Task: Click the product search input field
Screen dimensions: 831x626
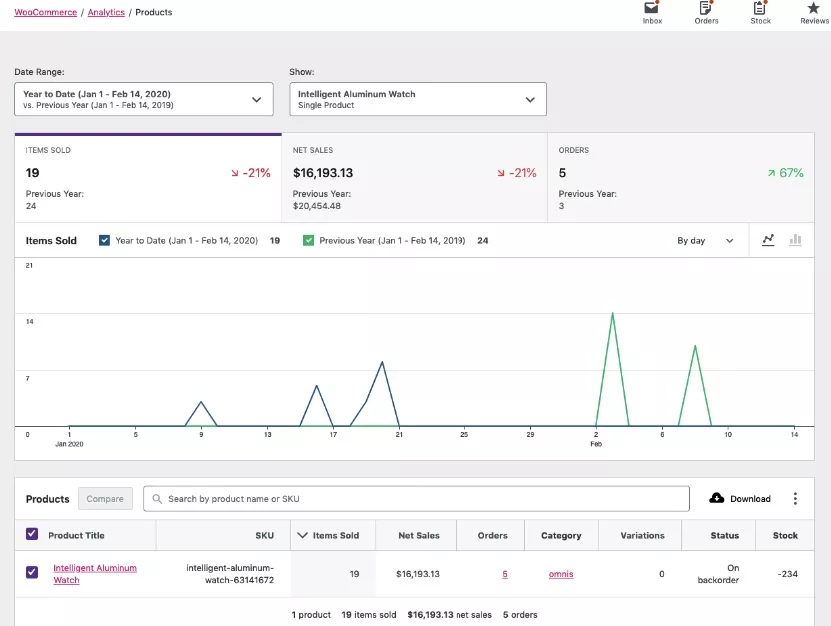Action: coord(400,498)
